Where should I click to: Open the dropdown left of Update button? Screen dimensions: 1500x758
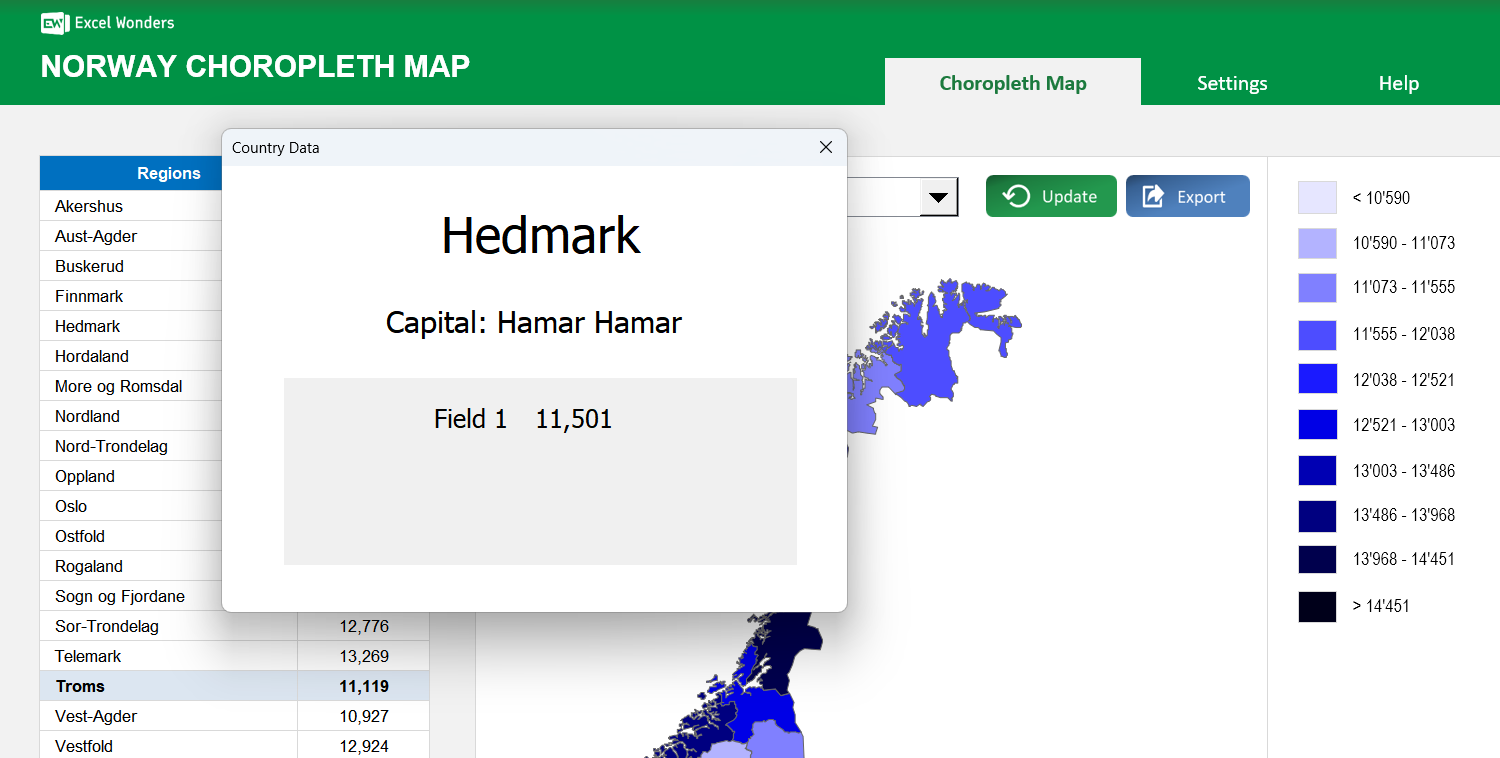938,197
